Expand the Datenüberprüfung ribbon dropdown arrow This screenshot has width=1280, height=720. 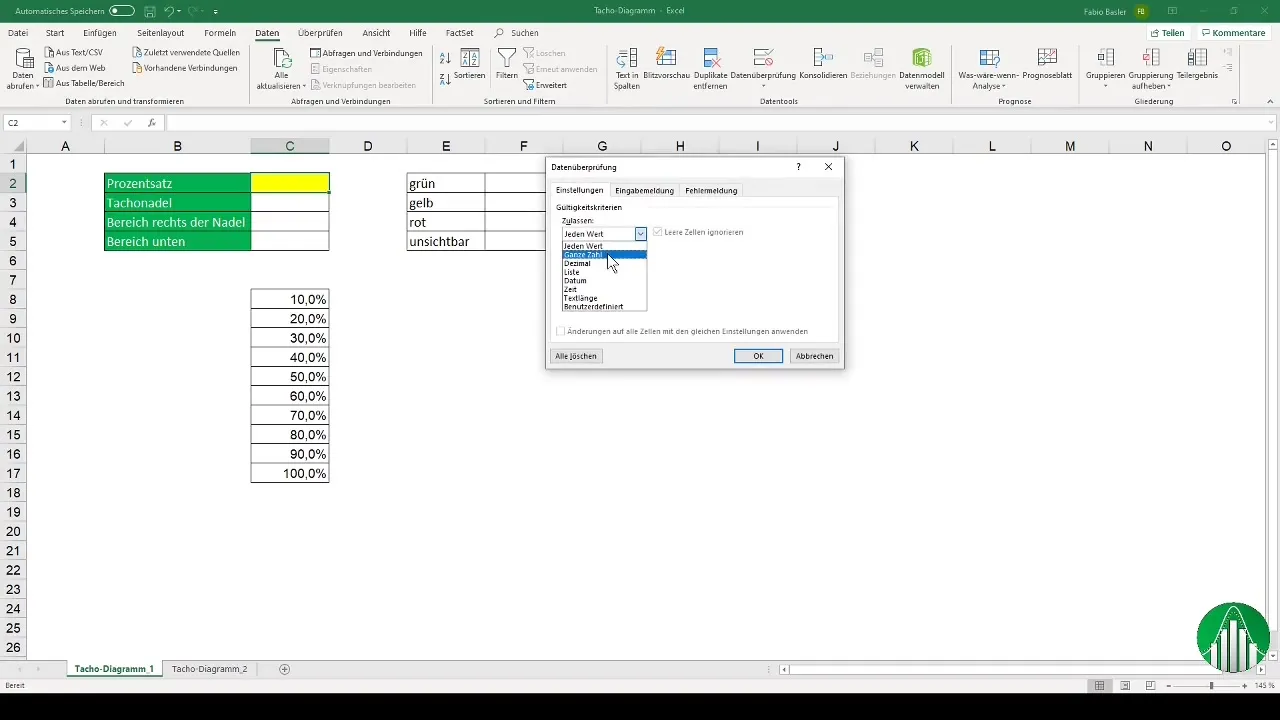click(x=763, y=87)
